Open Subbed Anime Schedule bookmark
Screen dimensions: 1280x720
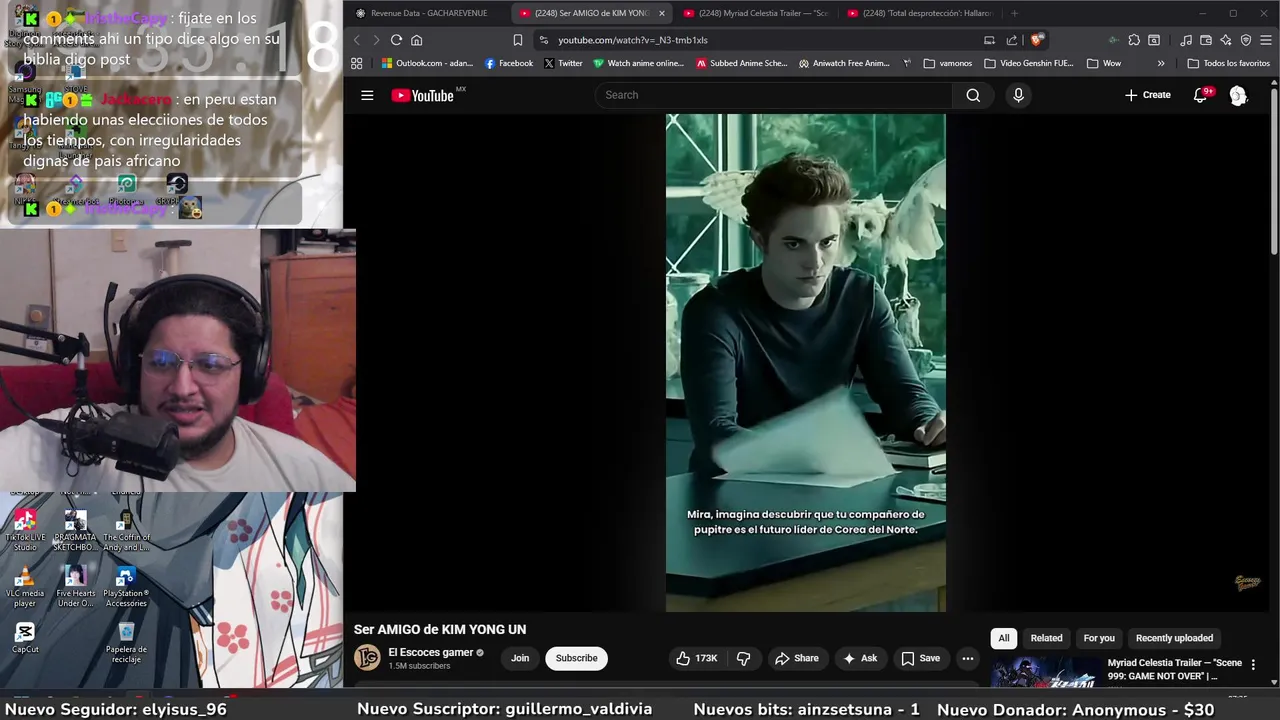[x=742, y=63]
